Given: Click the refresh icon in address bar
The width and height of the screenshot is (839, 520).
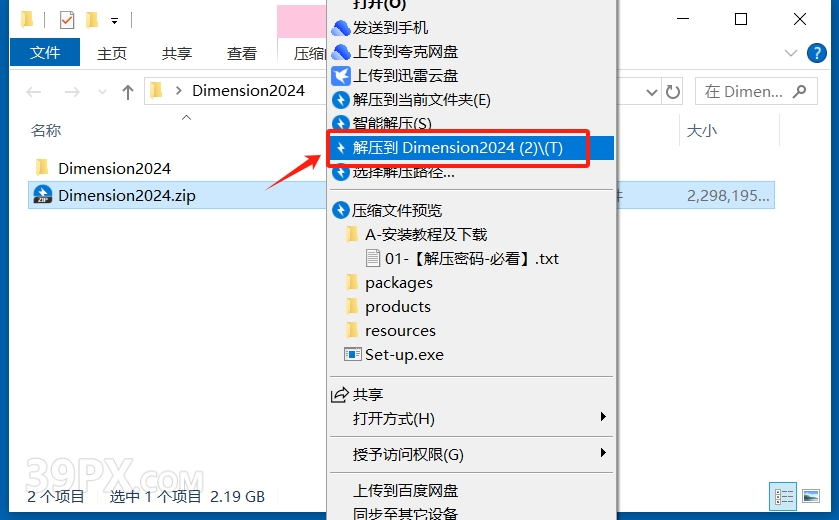Looking at the screenshot, I should pyautogui.click(x=673, y=92).
